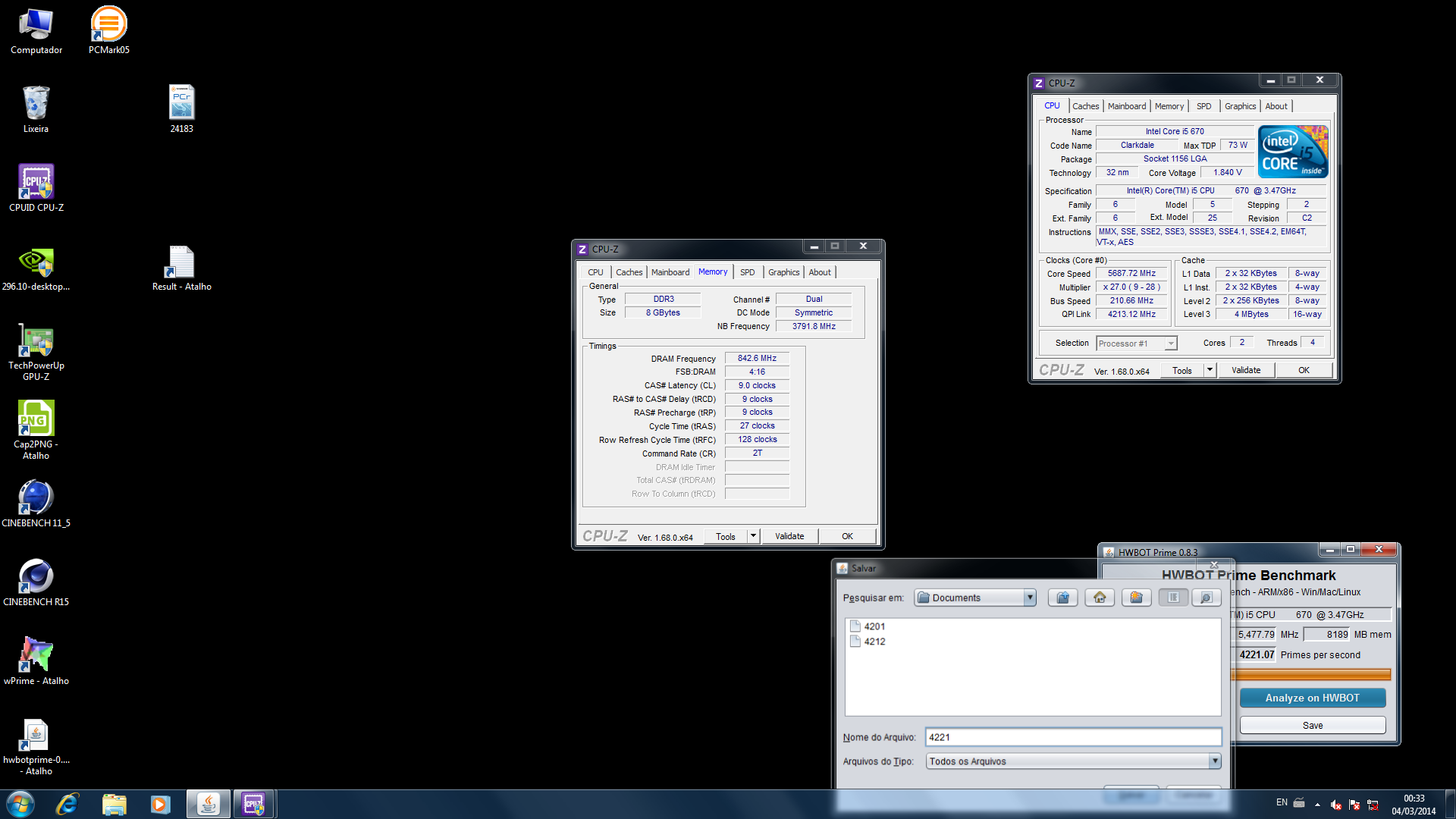Create new folder in Salvar dialog
1456x819 pixels.
pos(1136,598)
